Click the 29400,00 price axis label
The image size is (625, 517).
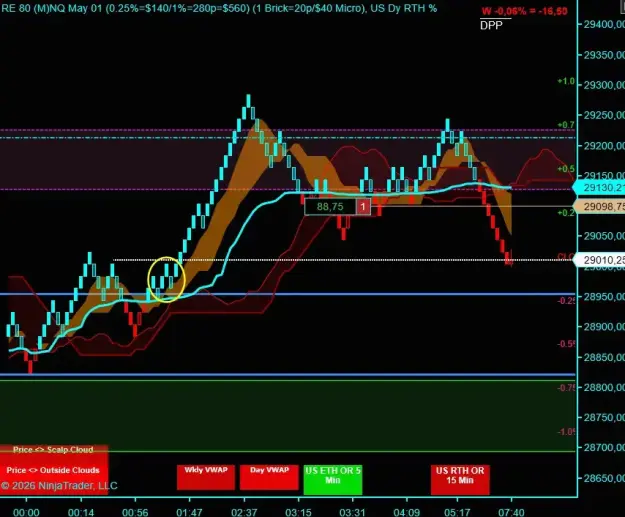click(x=604, y=24)
